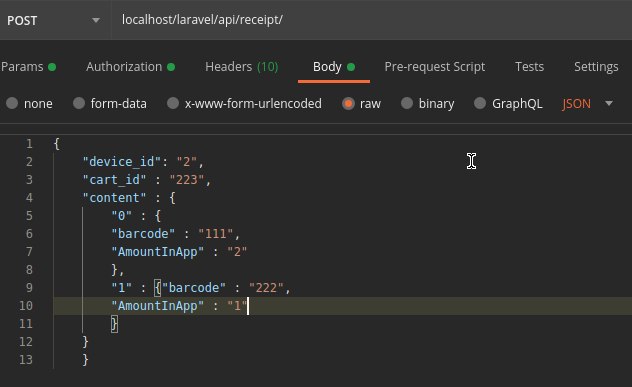This screenshot has height=387, width=632.
Task: Click the "111" barcode value
Action: pos(216,233)
